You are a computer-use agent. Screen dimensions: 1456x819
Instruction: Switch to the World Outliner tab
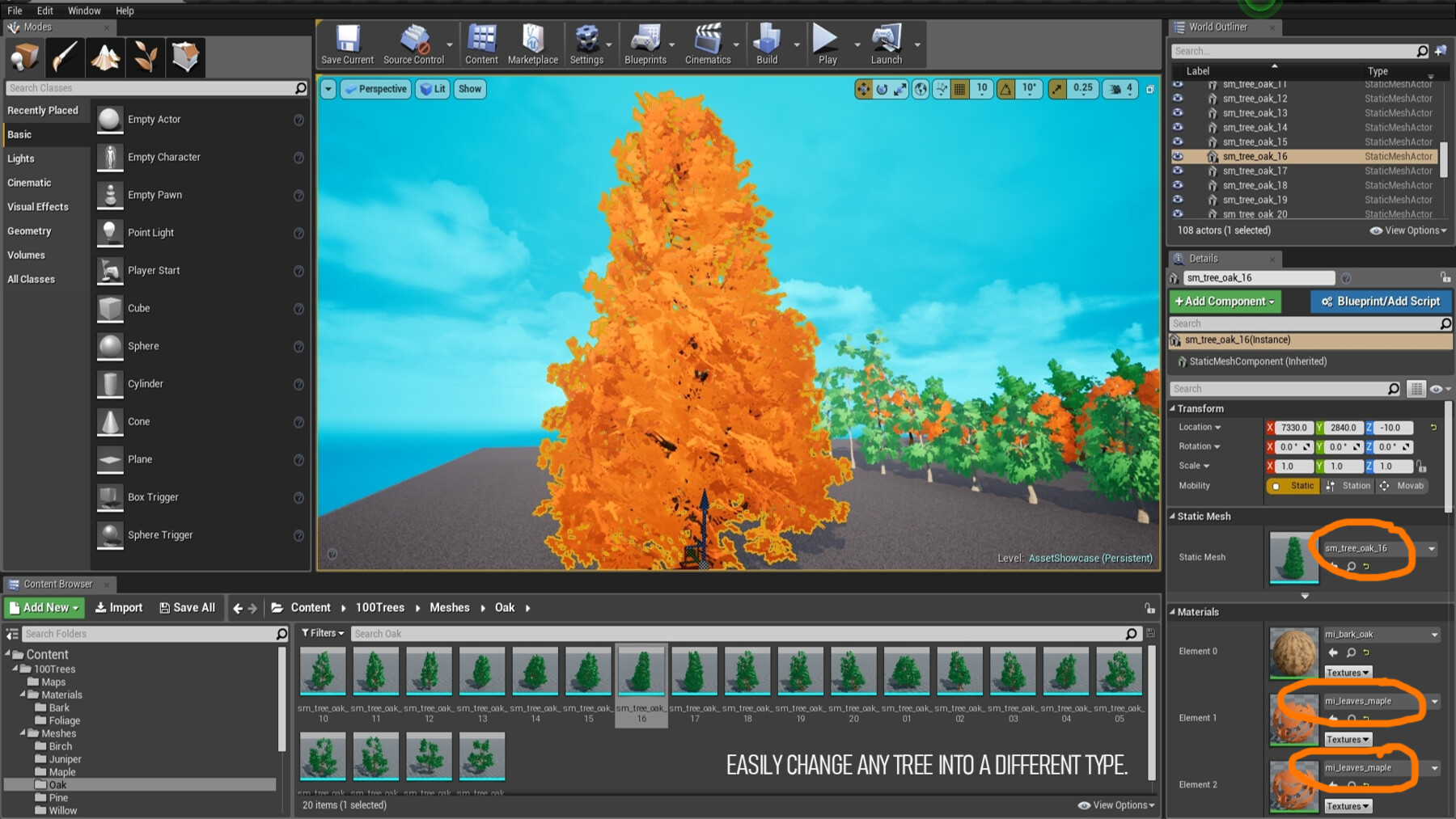(1216, 27)
